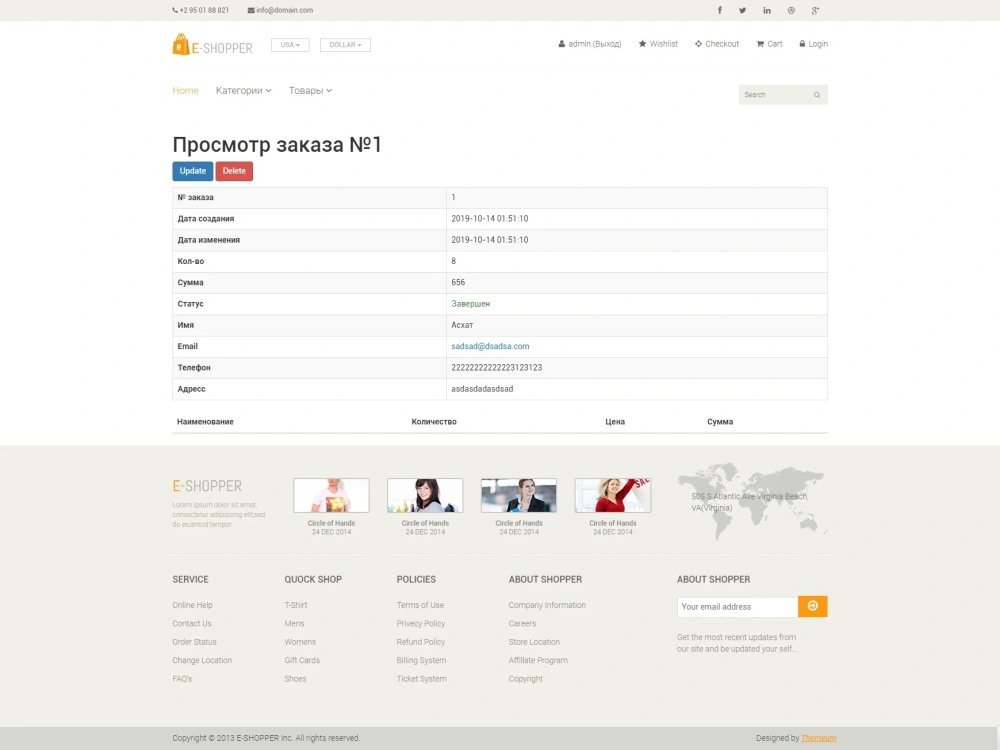Open the Twitter social icon
The width and height of the screenshot is (1000, 750).
[x=742, y=10]
